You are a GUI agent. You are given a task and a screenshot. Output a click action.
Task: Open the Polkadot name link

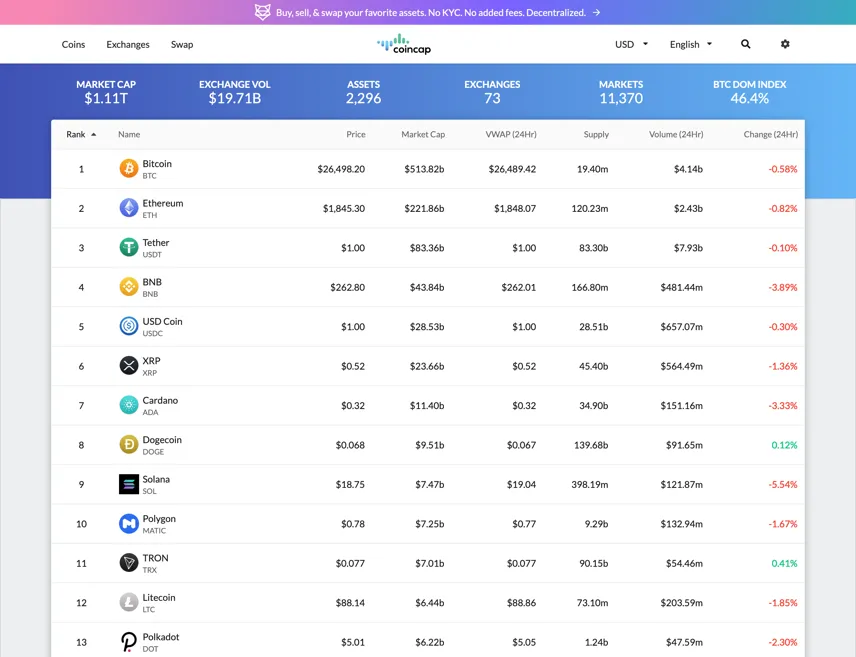[x=160, y=637]
